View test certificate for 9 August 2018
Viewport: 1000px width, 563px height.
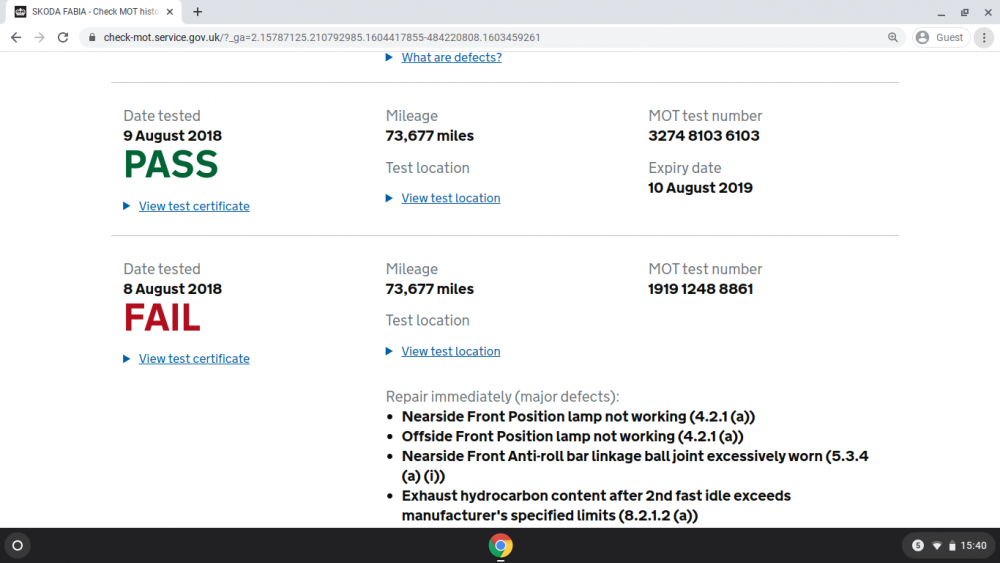(x=194, y=206)
